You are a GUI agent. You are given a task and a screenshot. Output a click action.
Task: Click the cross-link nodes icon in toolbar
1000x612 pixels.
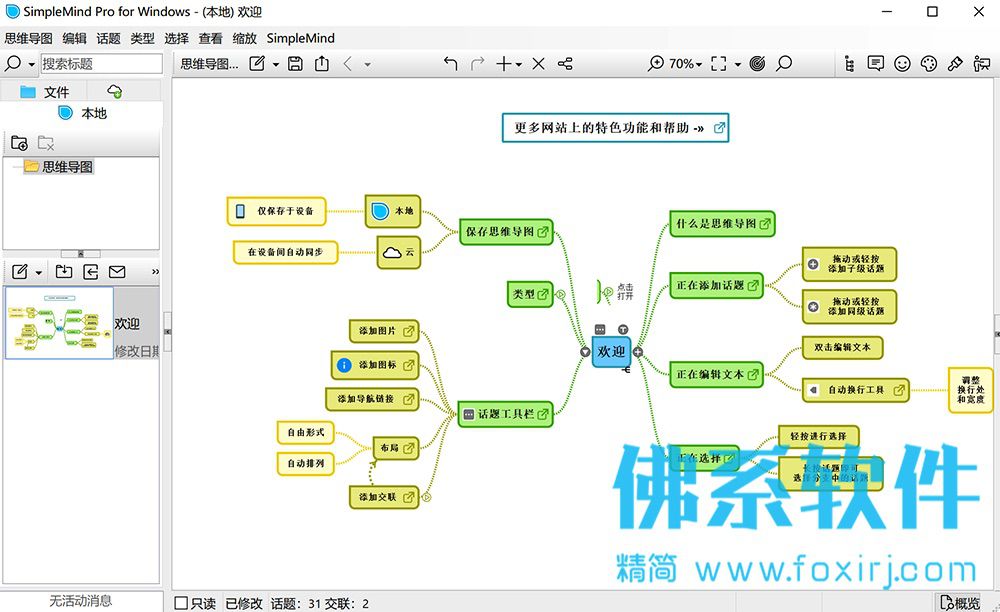click(x=565, y=63)
